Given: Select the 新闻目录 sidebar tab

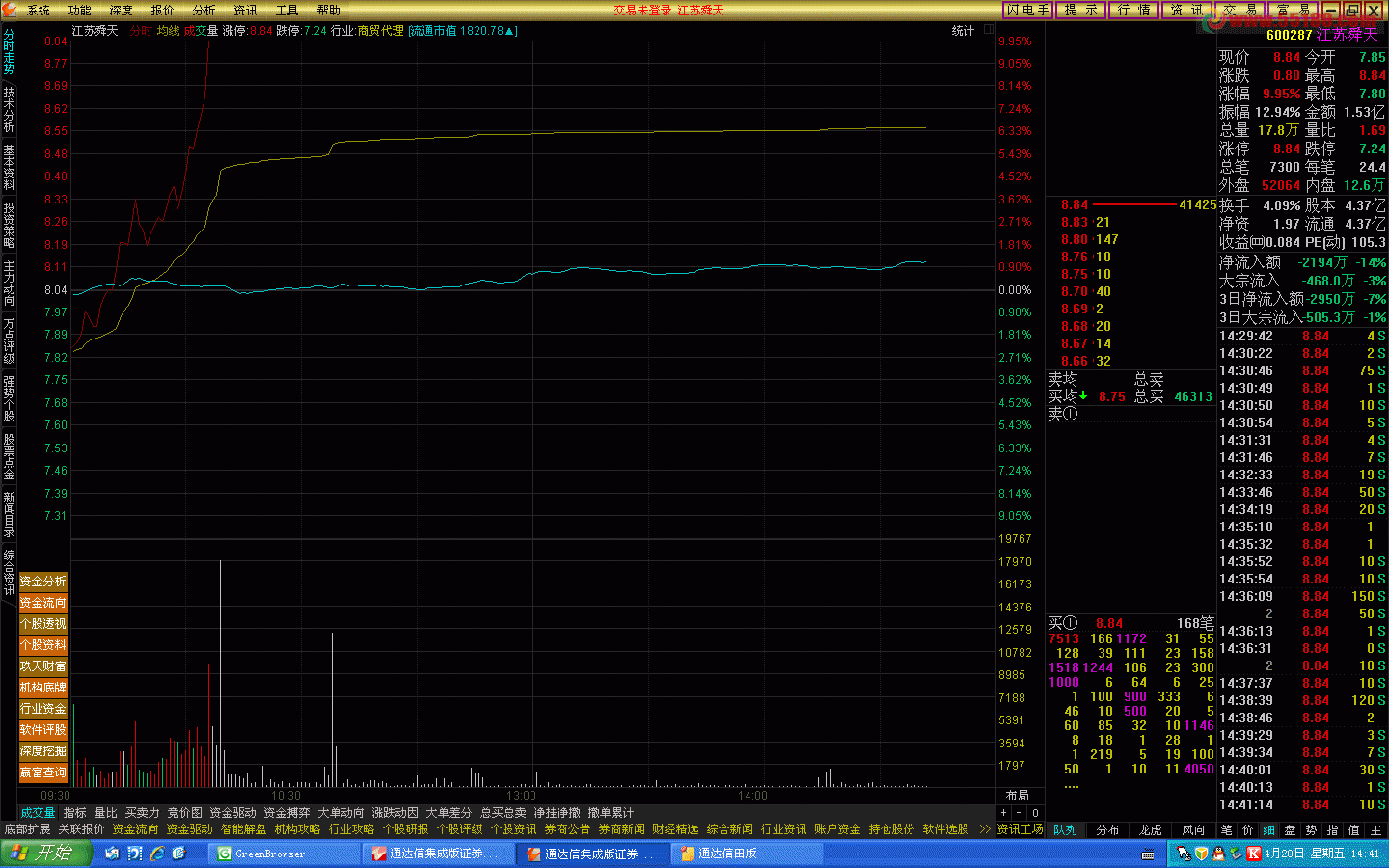Looking at the screenshot, I should [x=9, y=514].
